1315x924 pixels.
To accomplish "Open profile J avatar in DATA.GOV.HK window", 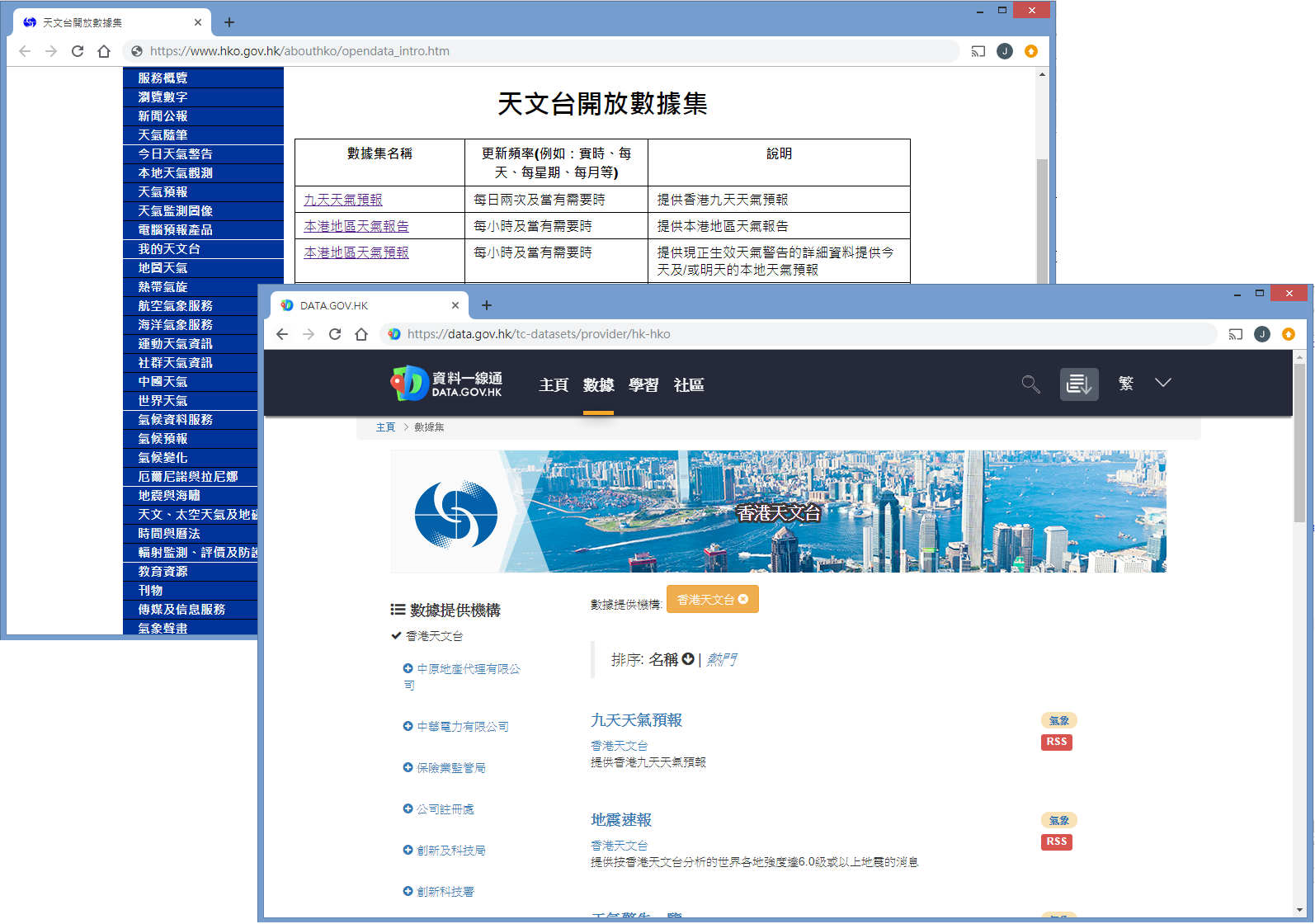I will 1262,334.
